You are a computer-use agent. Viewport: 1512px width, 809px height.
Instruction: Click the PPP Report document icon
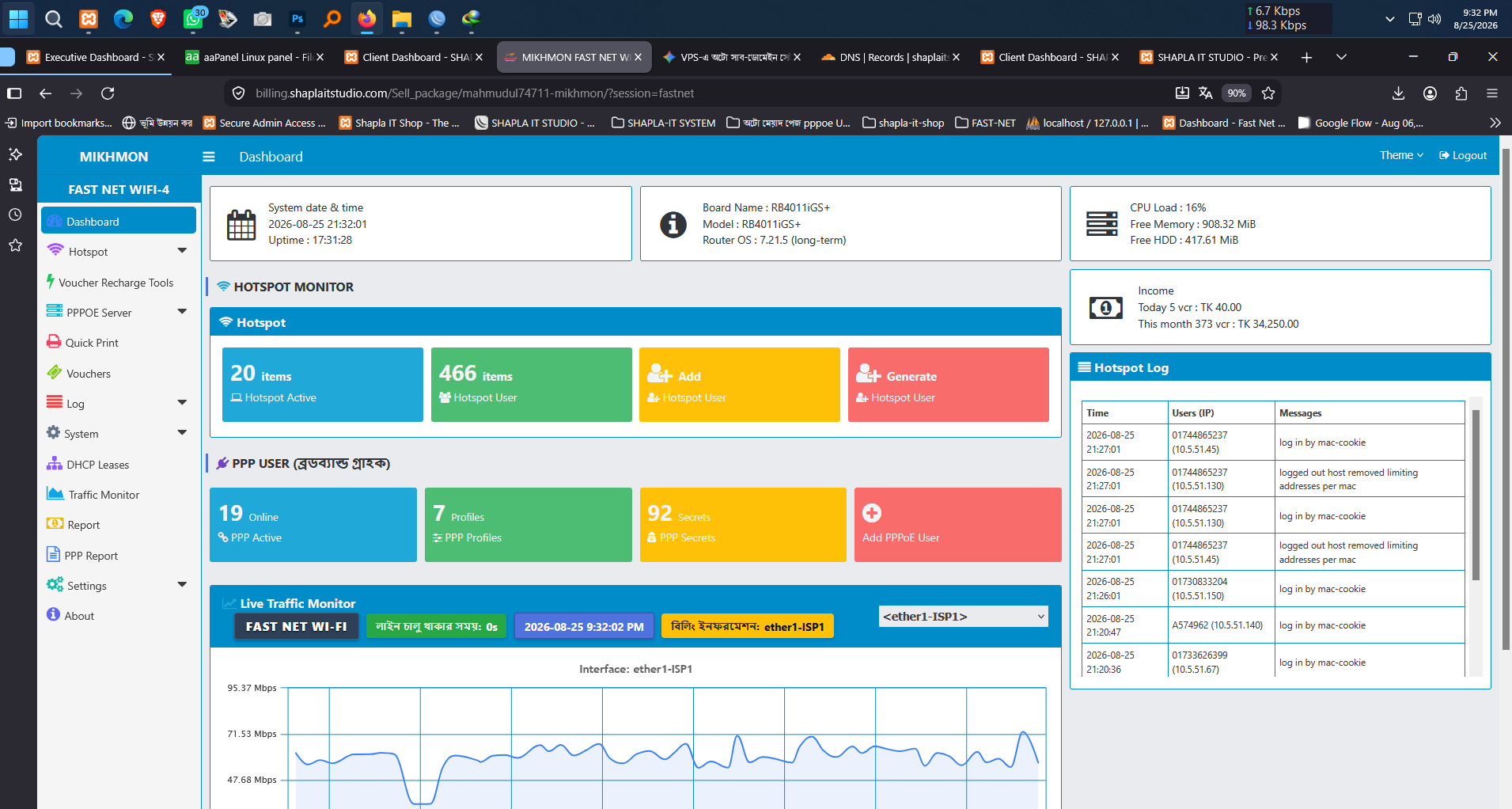click(x=53, y=554)
